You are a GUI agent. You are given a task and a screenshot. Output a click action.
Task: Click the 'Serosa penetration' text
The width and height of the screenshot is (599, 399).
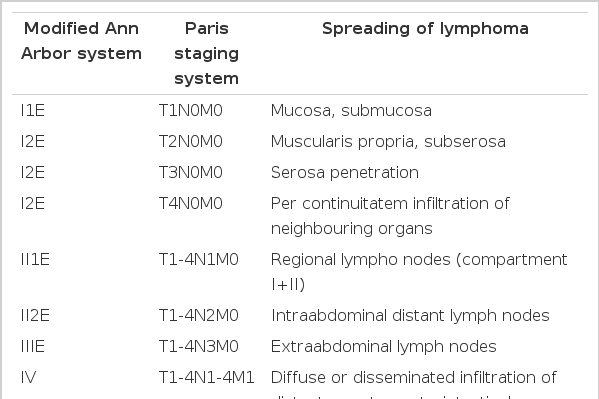[345, 172]
